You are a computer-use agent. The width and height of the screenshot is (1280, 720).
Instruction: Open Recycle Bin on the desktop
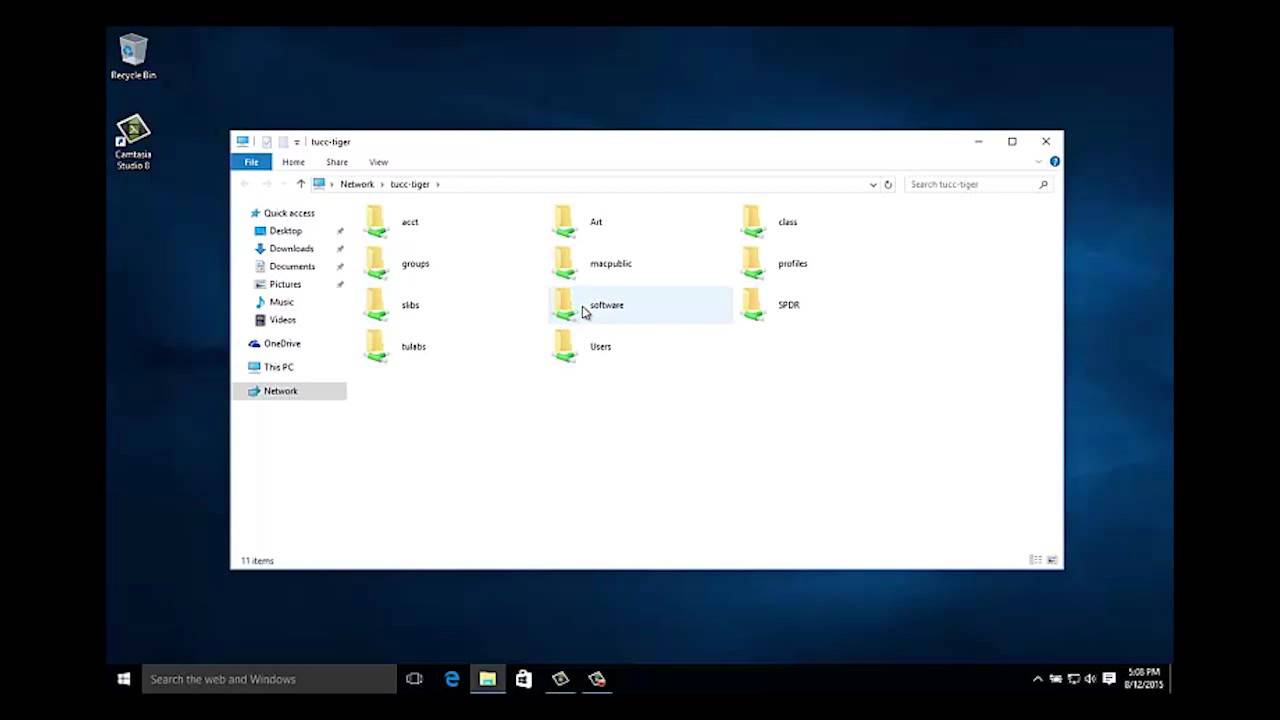[x=133, y=57]
